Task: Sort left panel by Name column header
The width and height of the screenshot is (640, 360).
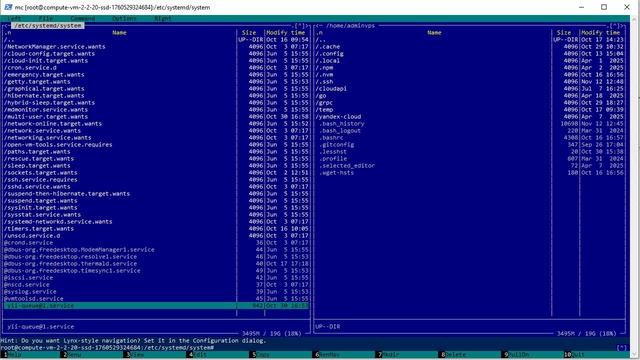Action: coord(119,33)
